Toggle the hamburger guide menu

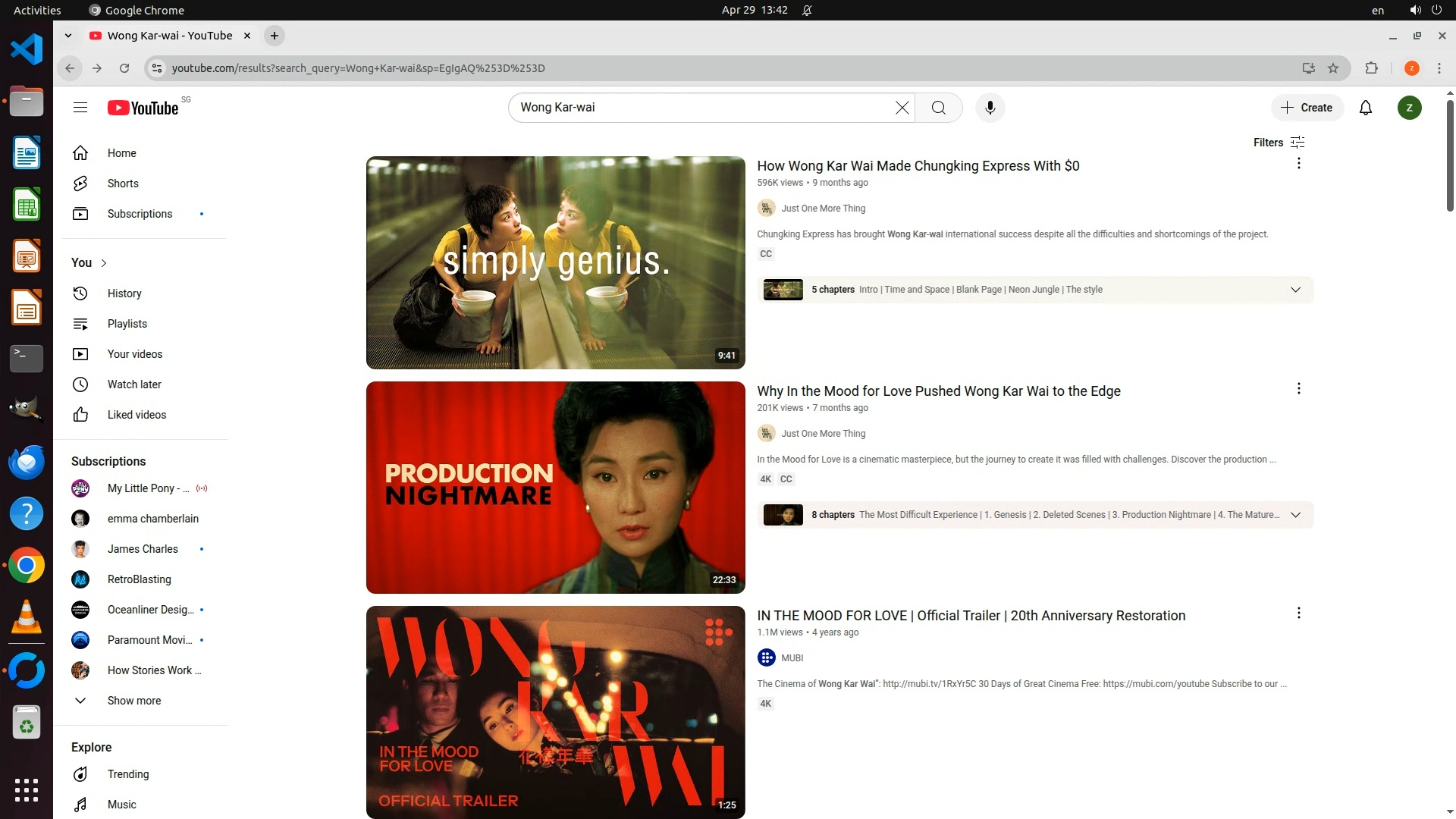point(80,108)
